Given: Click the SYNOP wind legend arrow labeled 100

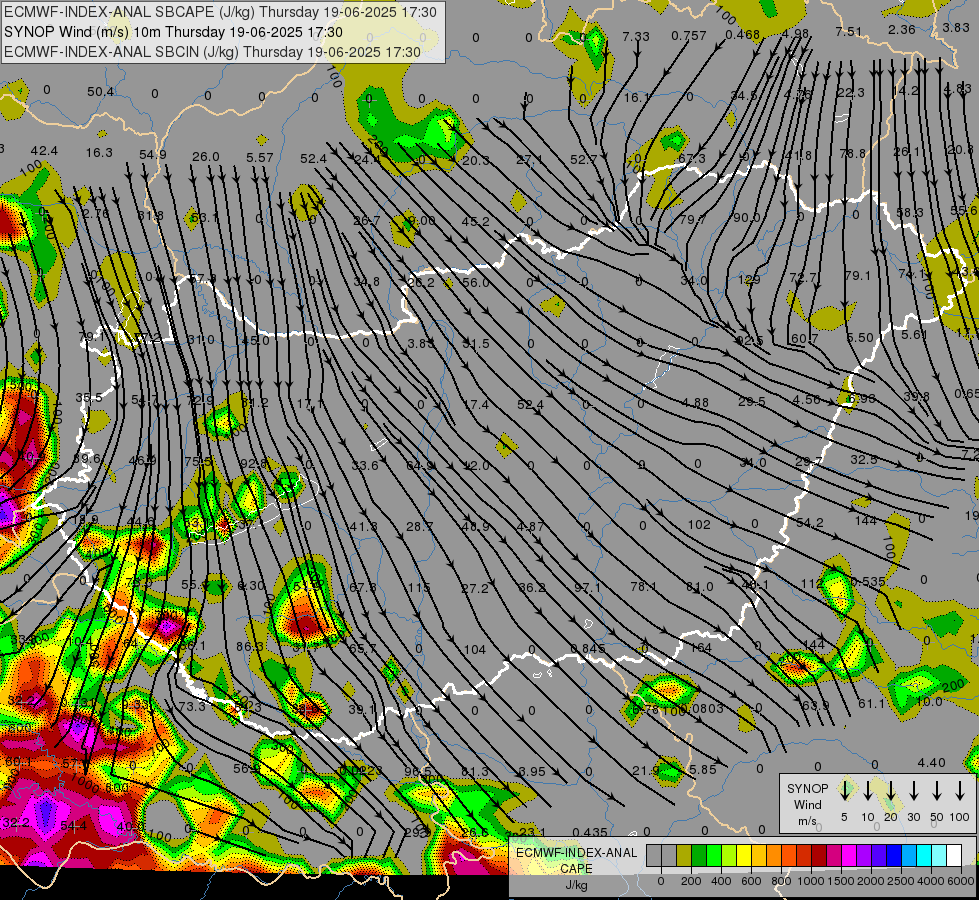Looking at the screenshot, I should (x=960, y=791).
